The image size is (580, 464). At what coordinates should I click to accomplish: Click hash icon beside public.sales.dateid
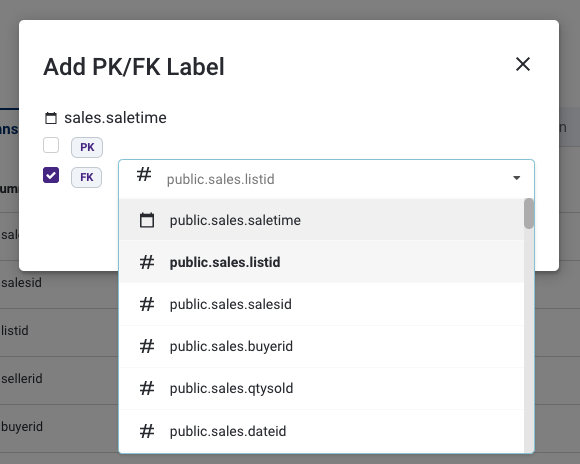(x=147, y=431)
